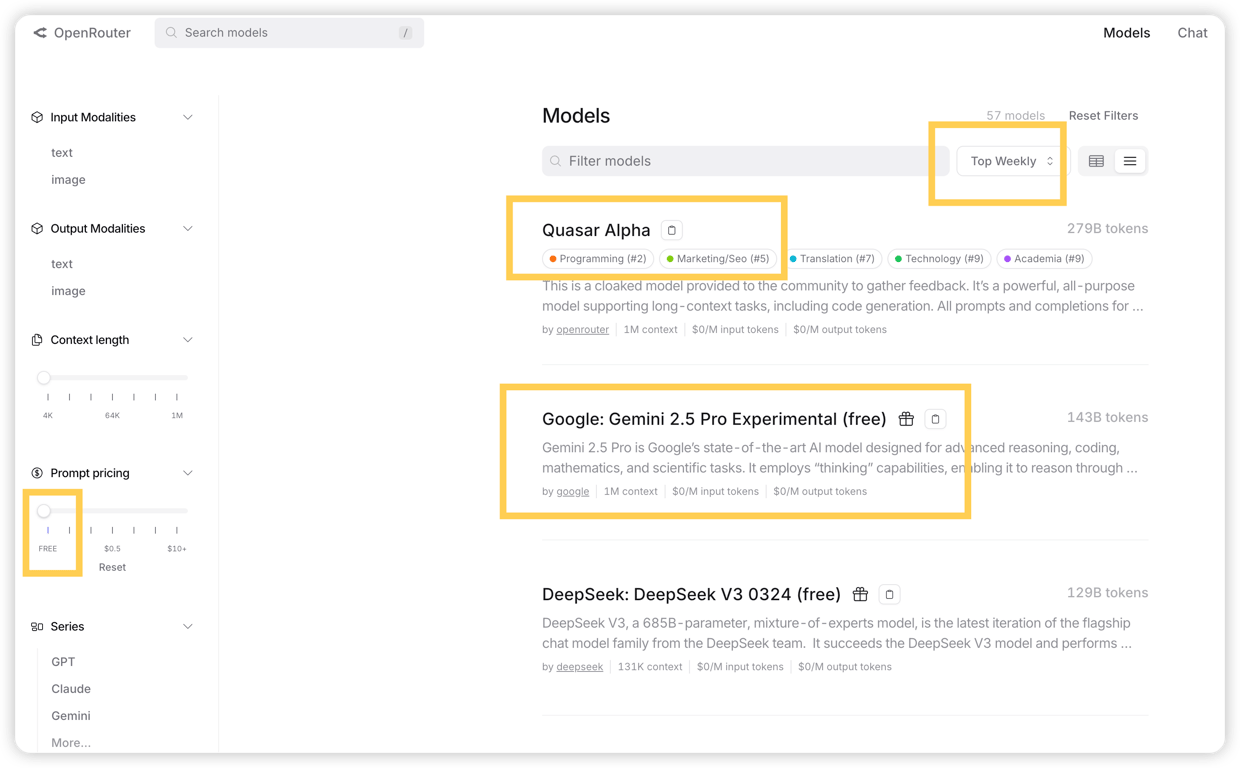The height and width of the screenshot is (768, 1240).
Task: Reset the Prompt pricing slider
Action: click(x=112, y=567)
